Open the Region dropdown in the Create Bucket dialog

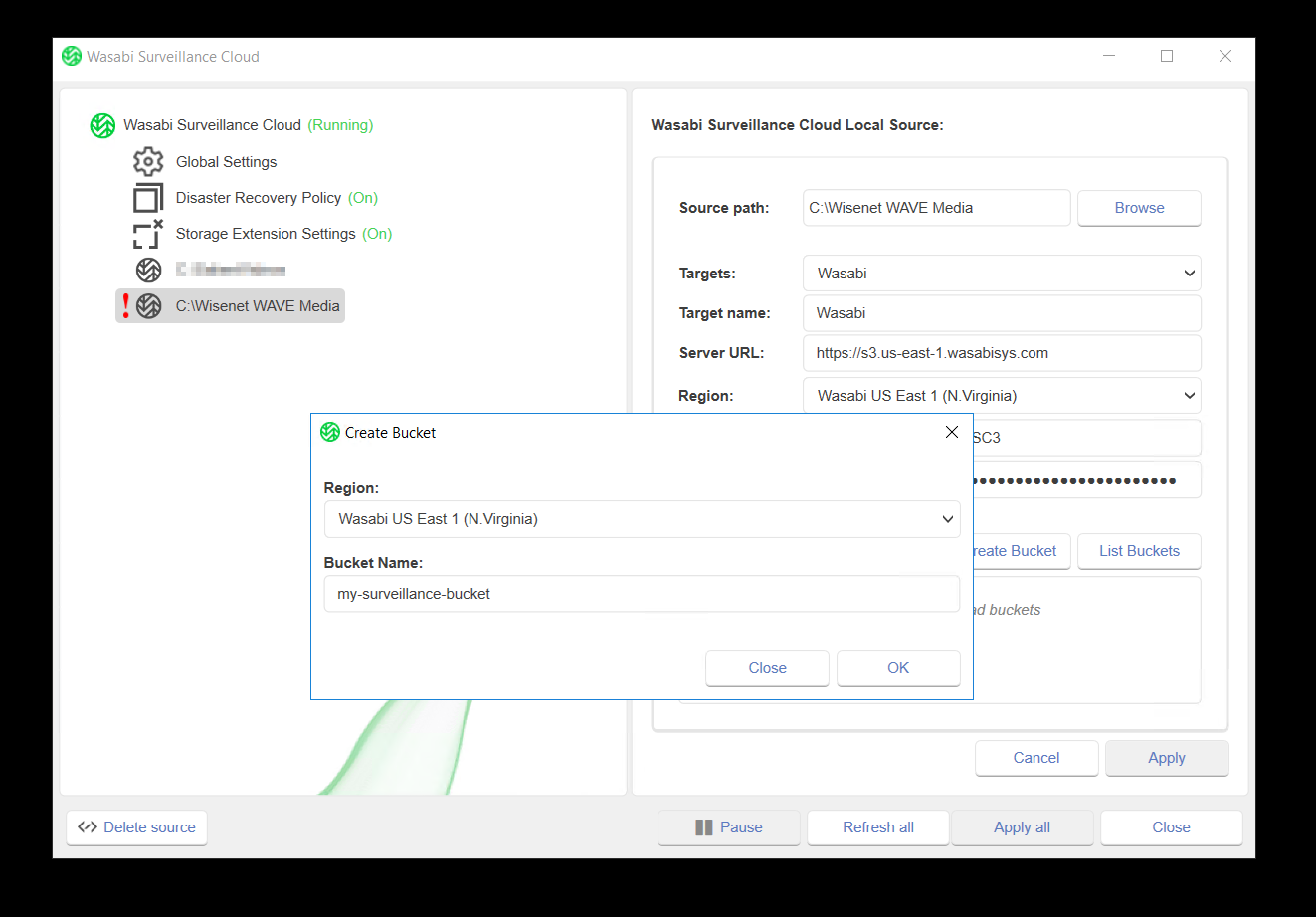642,519
